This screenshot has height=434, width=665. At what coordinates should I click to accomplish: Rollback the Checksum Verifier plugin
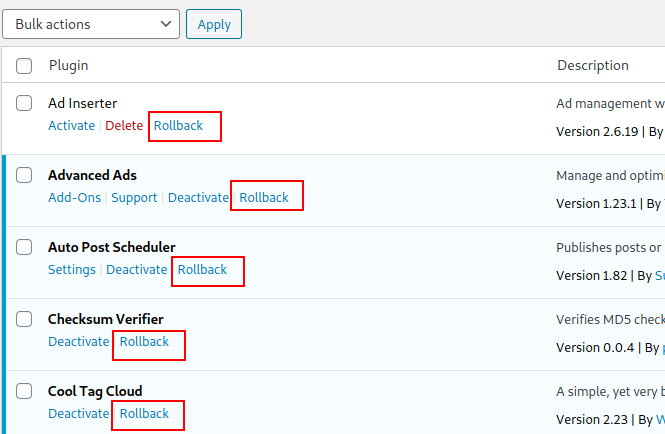tap(144, 342)
